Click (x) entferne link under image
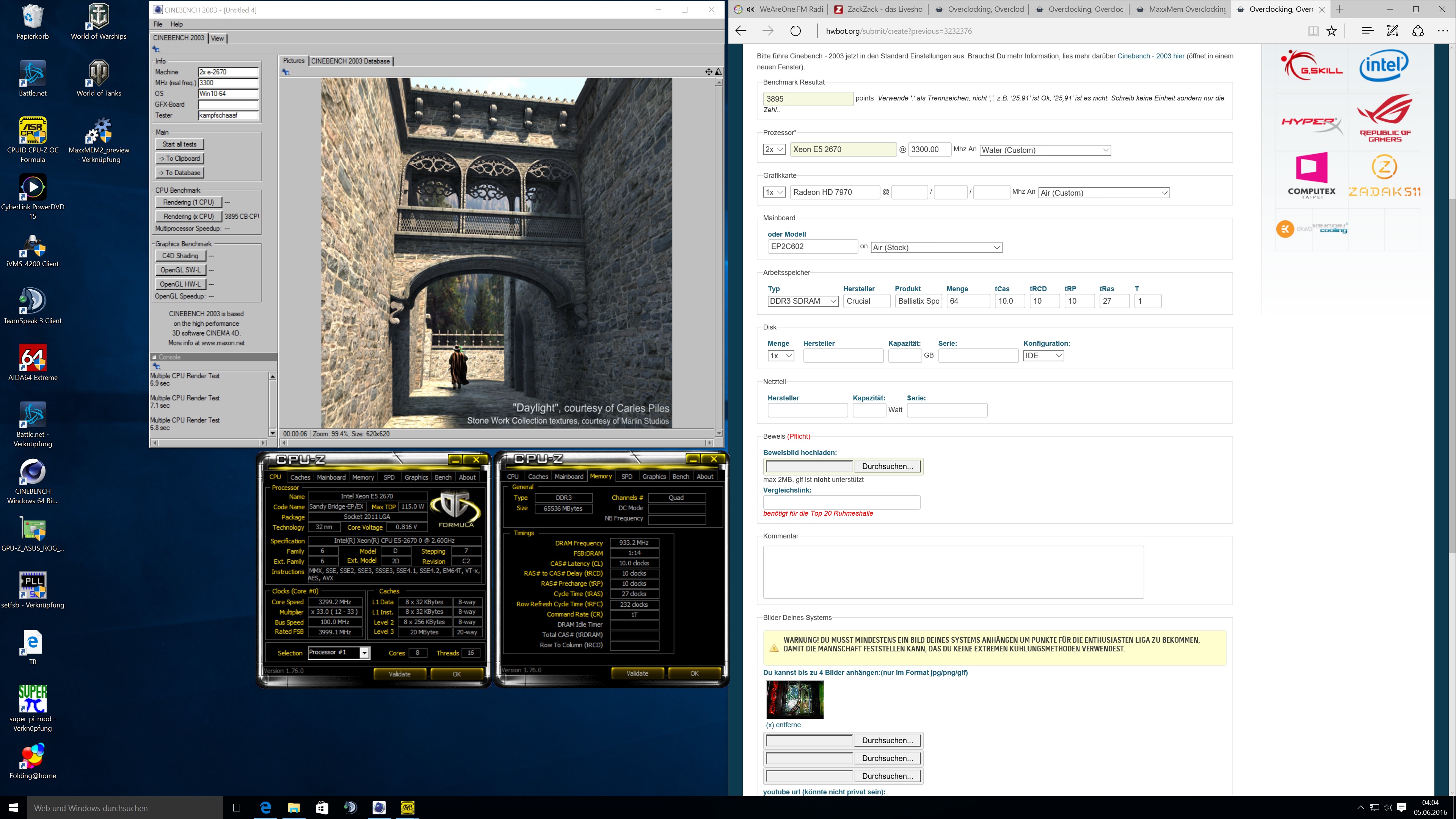The width and height of the screenshot is (1456, 819). click(783, 725)
